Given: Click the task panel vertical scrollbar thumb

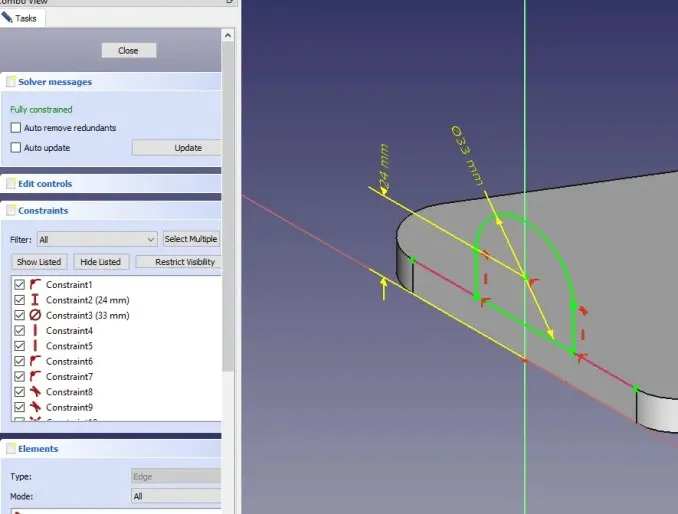Looking at the screenshot, I should click(x=228, y=207).
